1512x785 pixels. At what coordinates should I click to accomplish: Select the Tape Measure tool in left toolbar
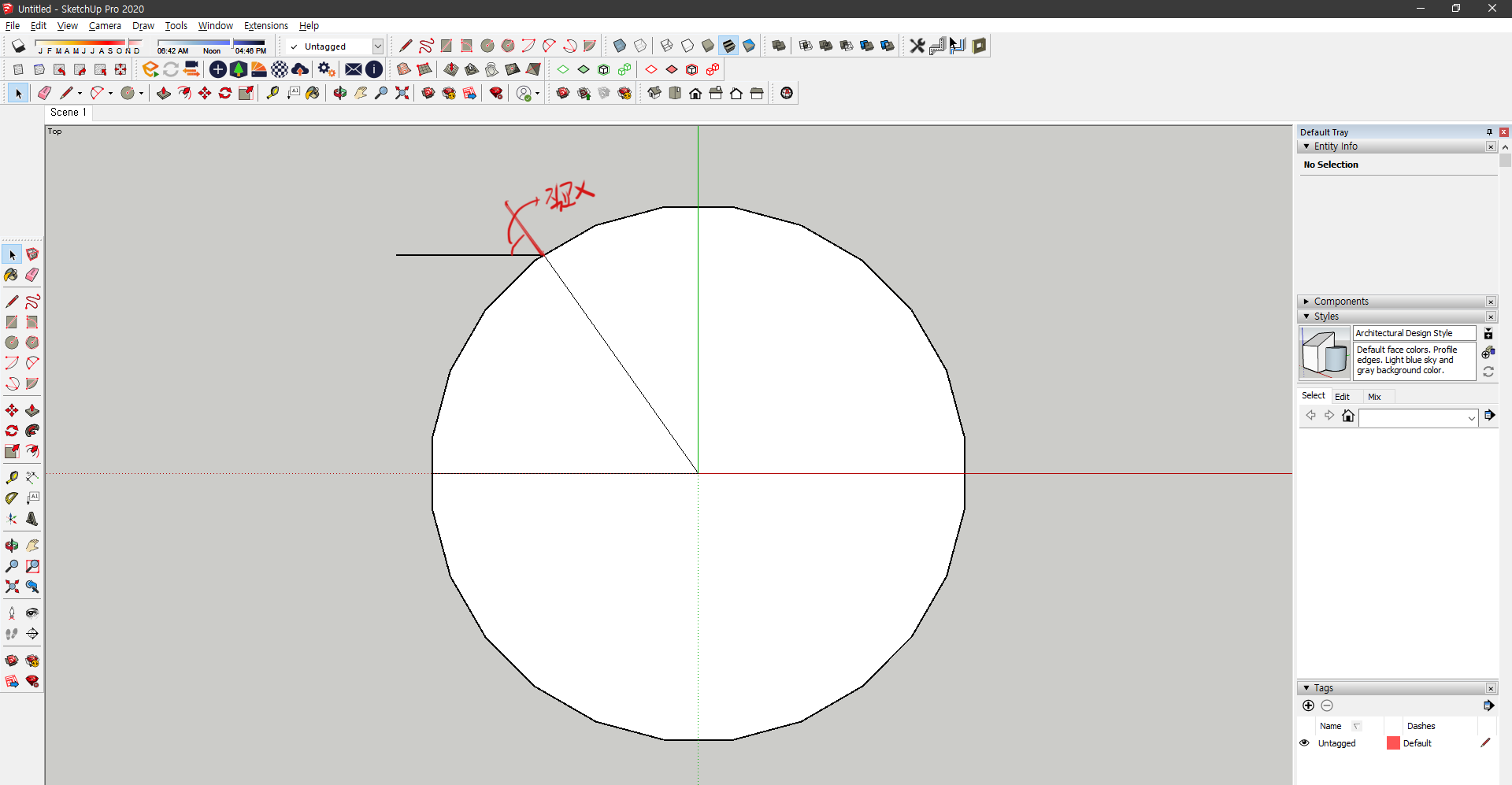(x=12, y=478)
